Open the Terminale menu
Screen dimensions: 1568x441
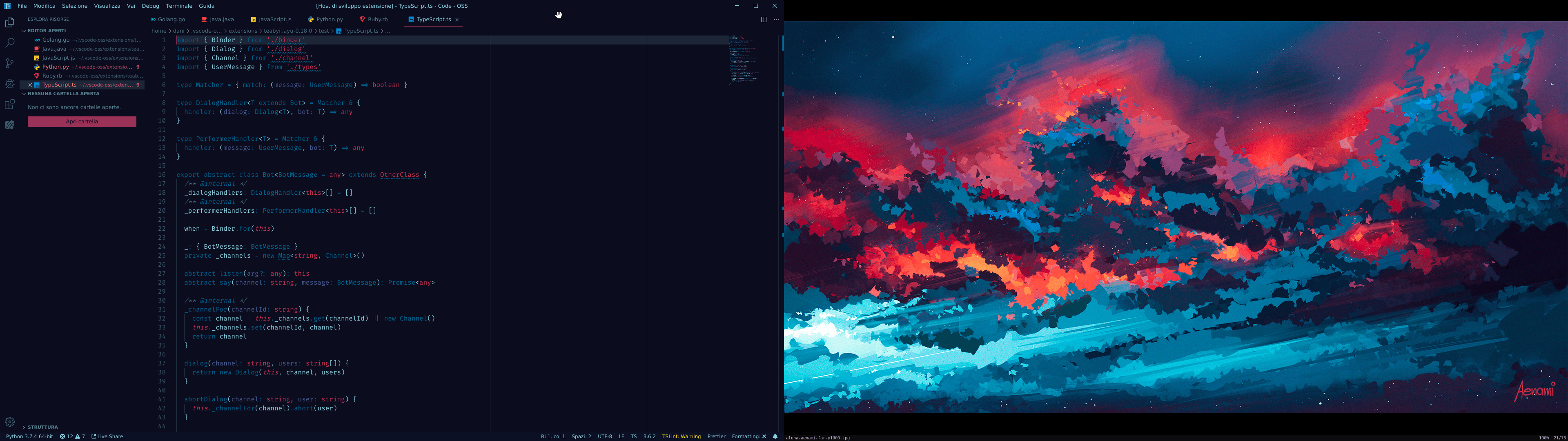pyautogui.click(x=179, y=6)
